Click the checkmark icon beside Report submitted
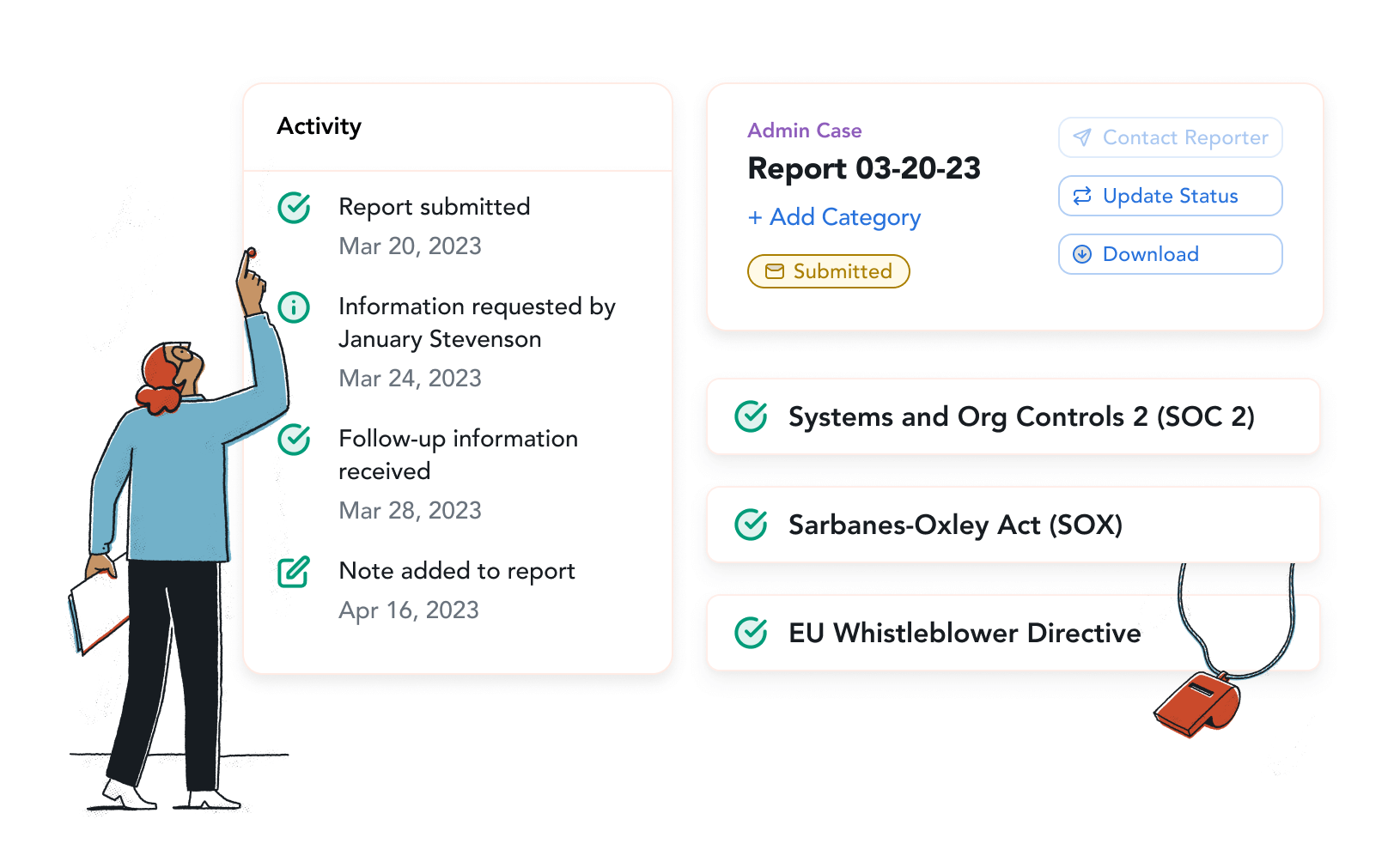Viewport: 1400px width, 862px height. coord(294,208)
